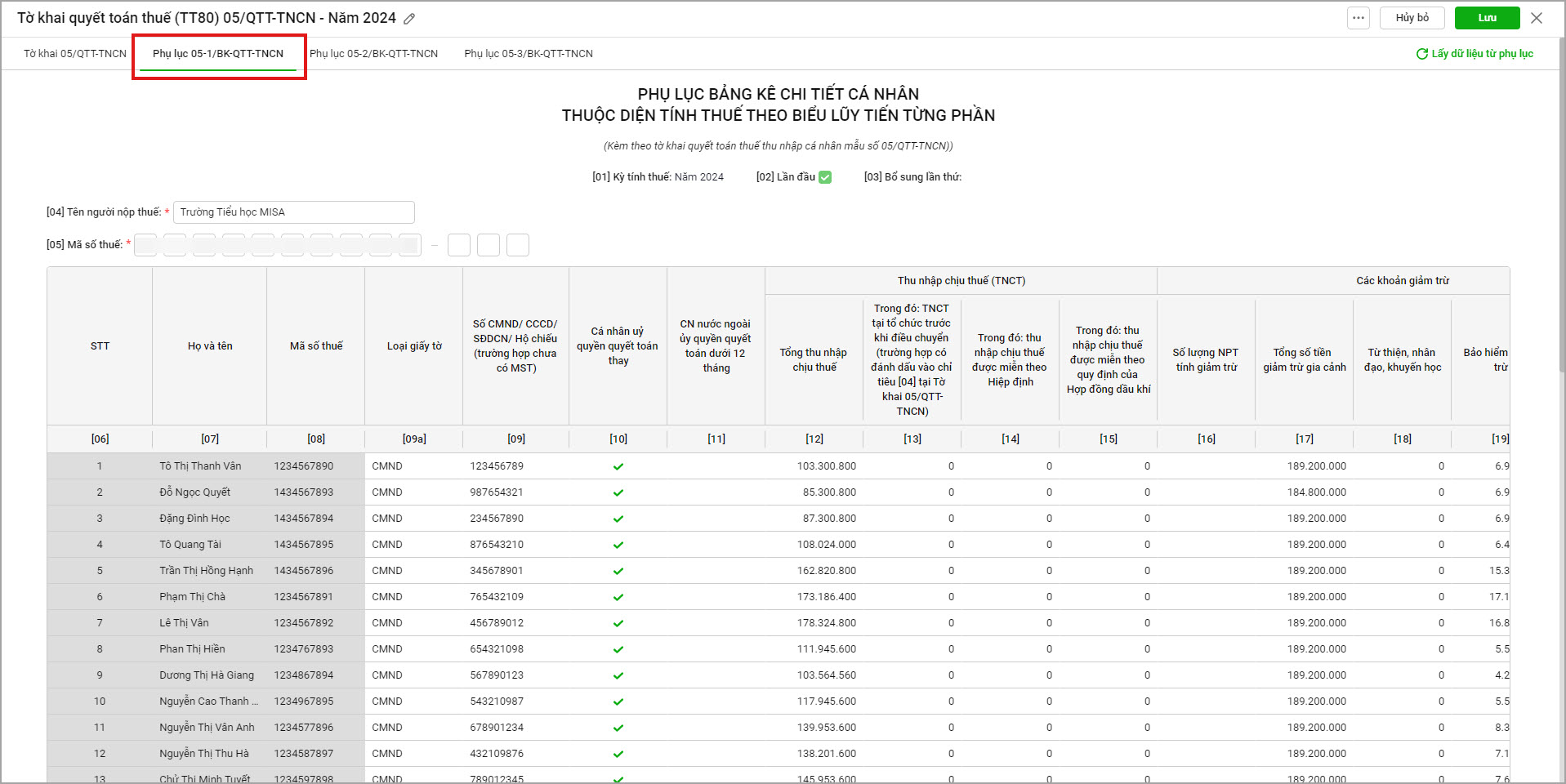The height and width of the screenshot is (784, 1566).
Task: Toggle the Lần đầu checkbox
Action: (x=825, y=177)
